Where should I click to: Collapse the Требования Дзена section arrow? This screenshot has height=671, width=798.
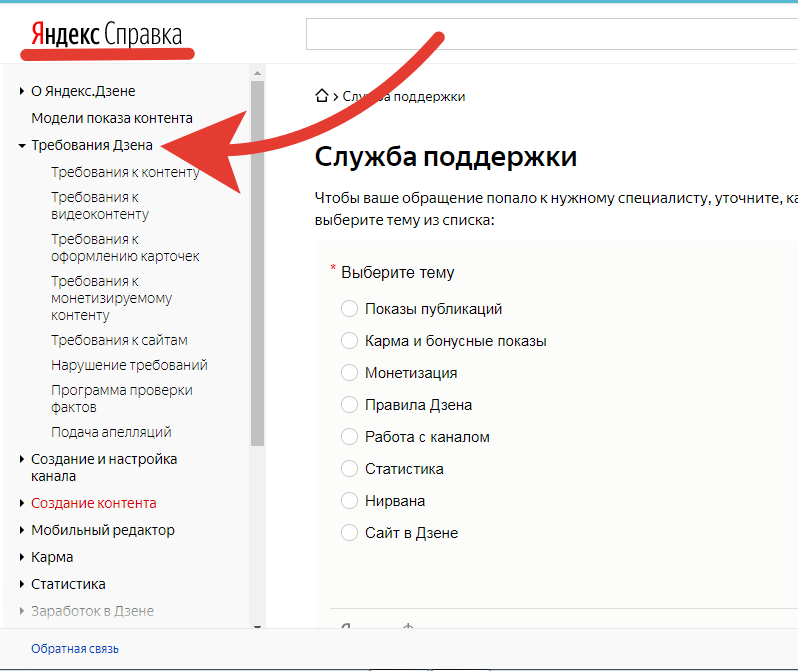coord(22,146)
